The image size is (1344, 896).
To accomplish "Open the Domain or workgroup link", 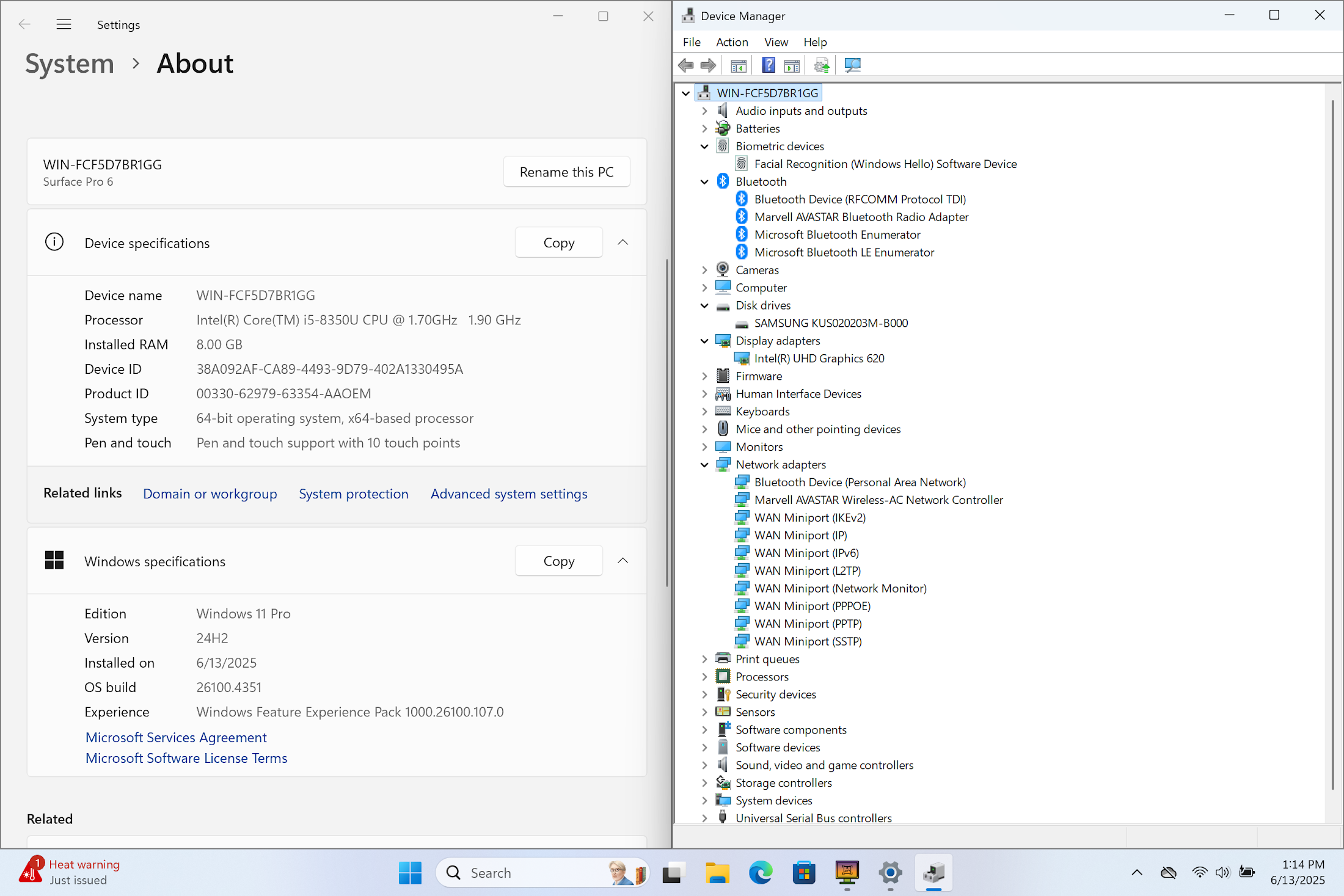I will tap(210, 494).
